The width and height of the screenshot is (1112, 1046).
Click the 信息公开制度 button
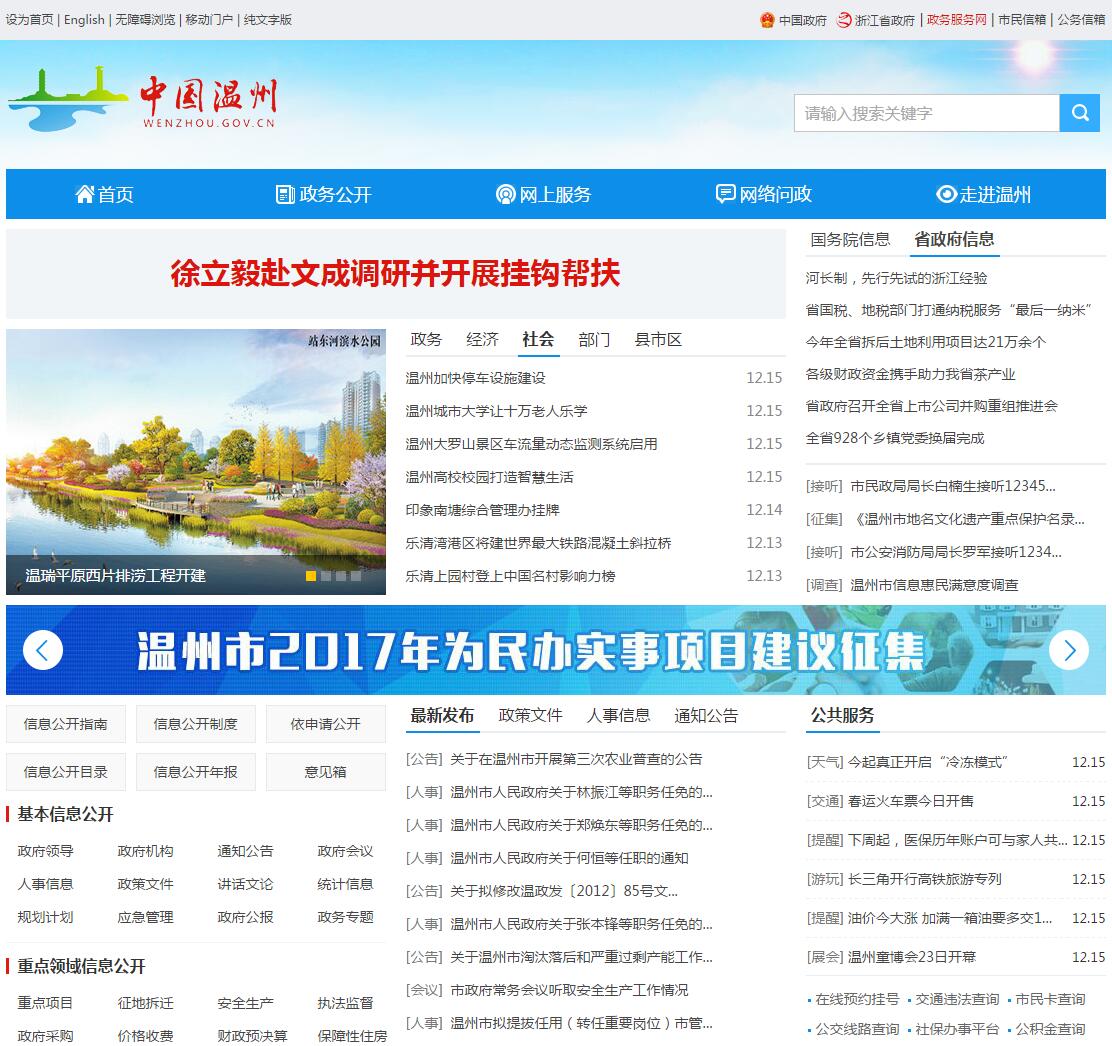pyautogui.click(x=196, y=724)
